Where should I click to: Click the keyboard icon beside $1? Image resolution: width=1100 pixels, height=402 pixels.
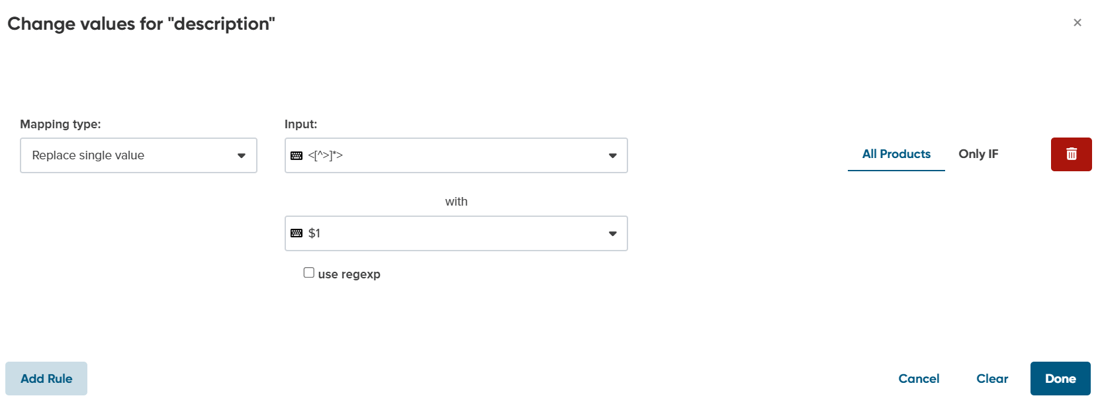pyautogui.click(x=296, y=234)
